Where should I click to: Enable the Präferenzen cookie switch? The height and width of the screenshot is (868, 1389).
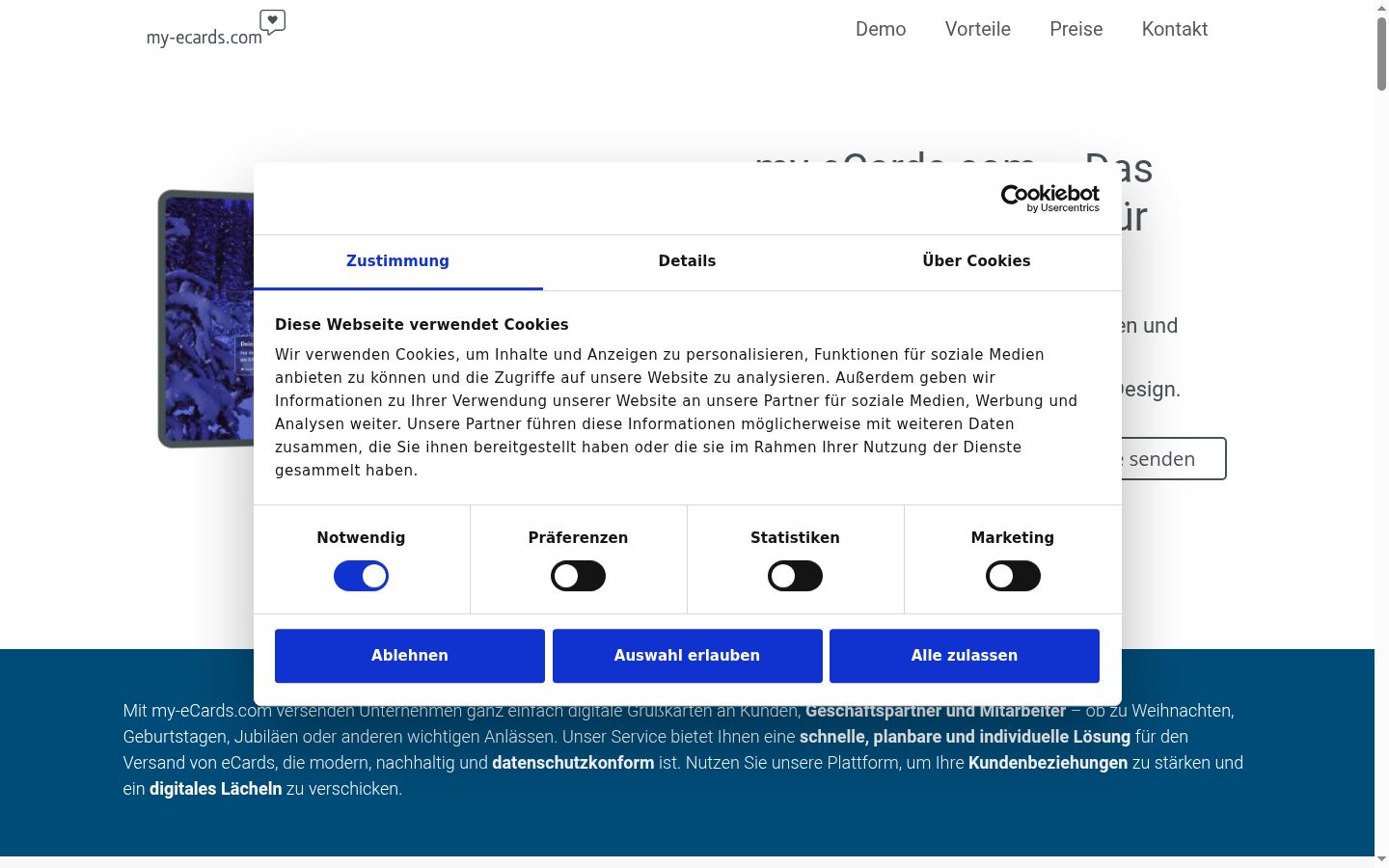(578, 576)
